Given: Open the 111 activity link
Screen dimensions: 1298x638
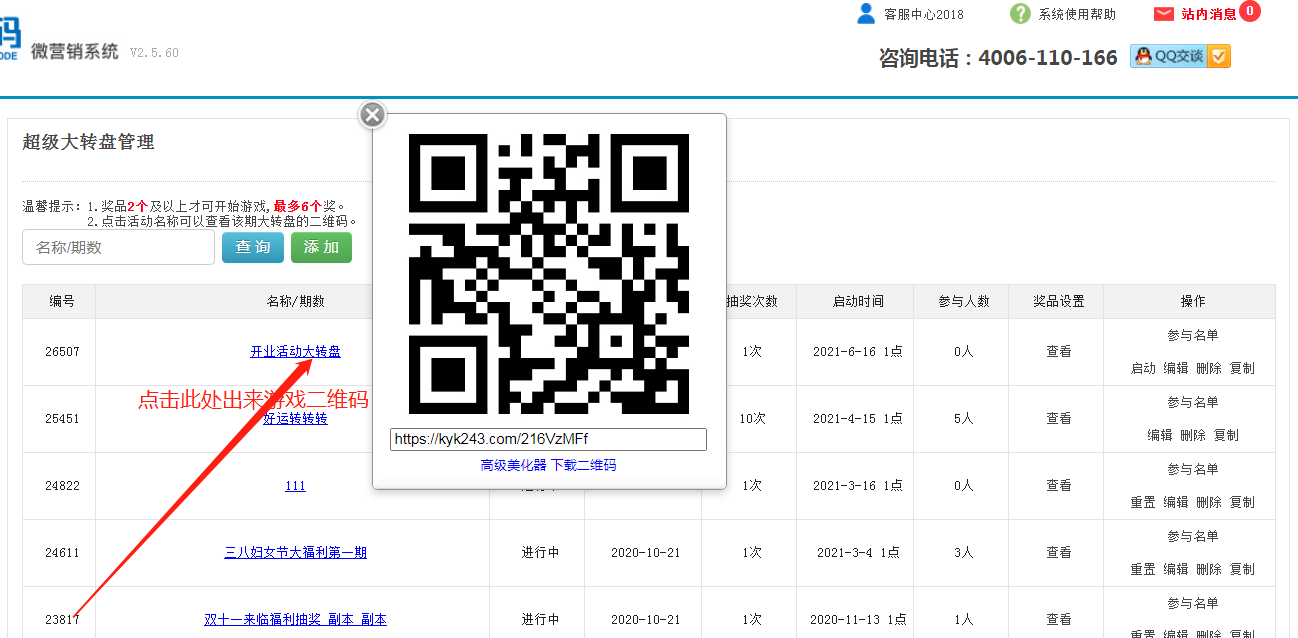Looking at the screenshot, I should tap(295, 486).
